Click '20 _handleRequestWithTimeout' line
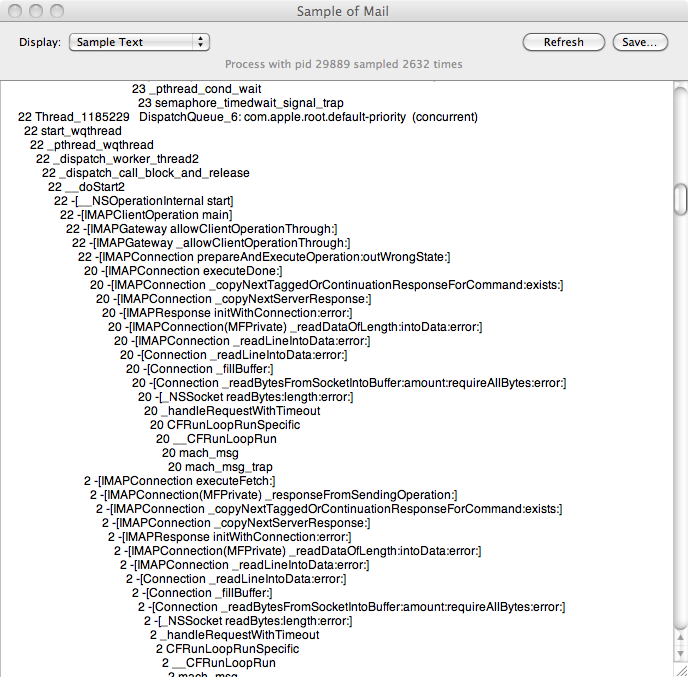Image resolution: width=688 pixels, height=677 pixels. [x=232, y=412]
